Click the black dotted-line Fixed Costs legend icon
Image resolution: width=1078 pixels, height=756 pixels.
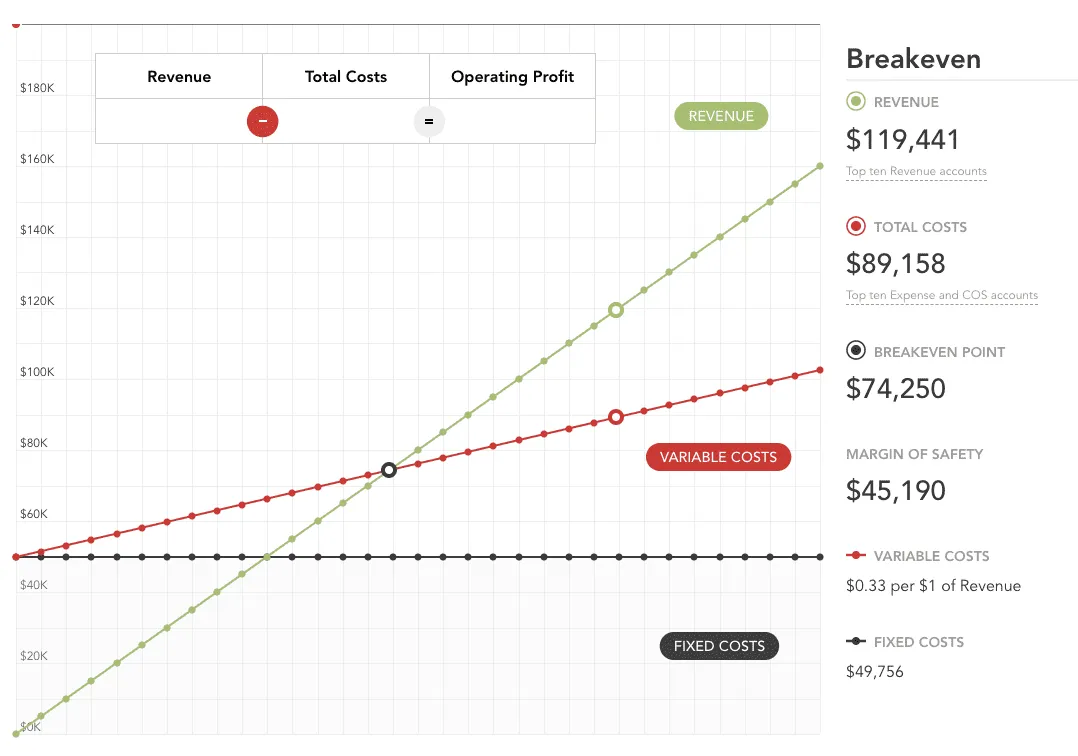(855, 641)
